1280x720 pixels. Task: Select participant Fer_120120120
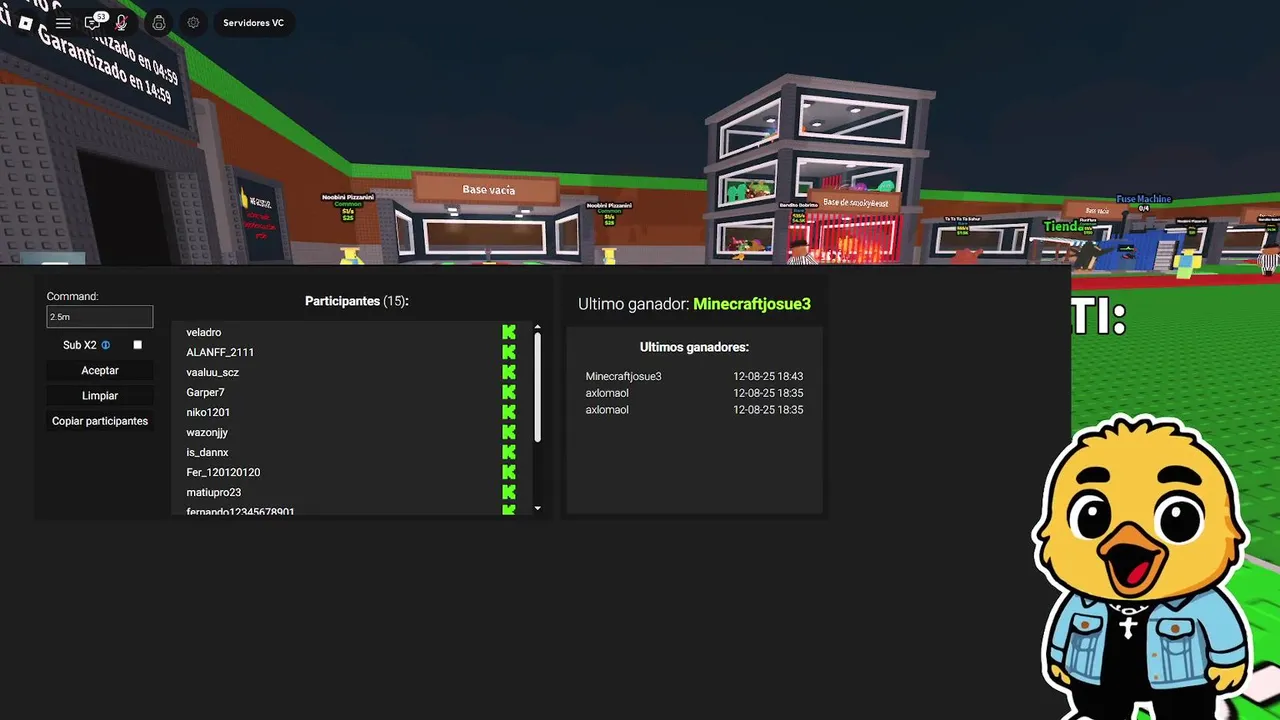pyautogui.click(x=223, y=472)
